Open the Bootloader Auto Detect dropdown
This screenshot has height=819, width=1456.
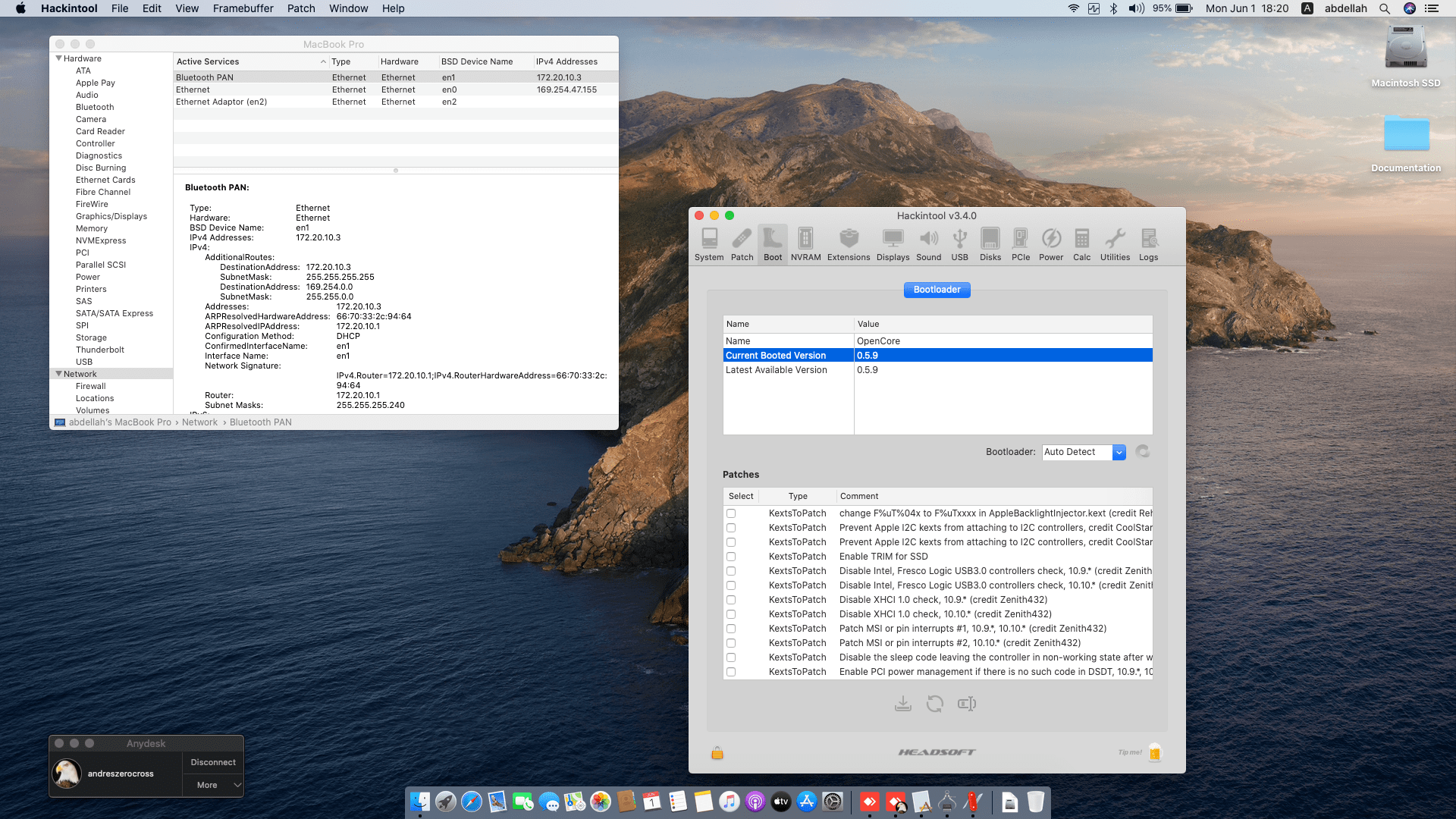tap(1119, 452)
